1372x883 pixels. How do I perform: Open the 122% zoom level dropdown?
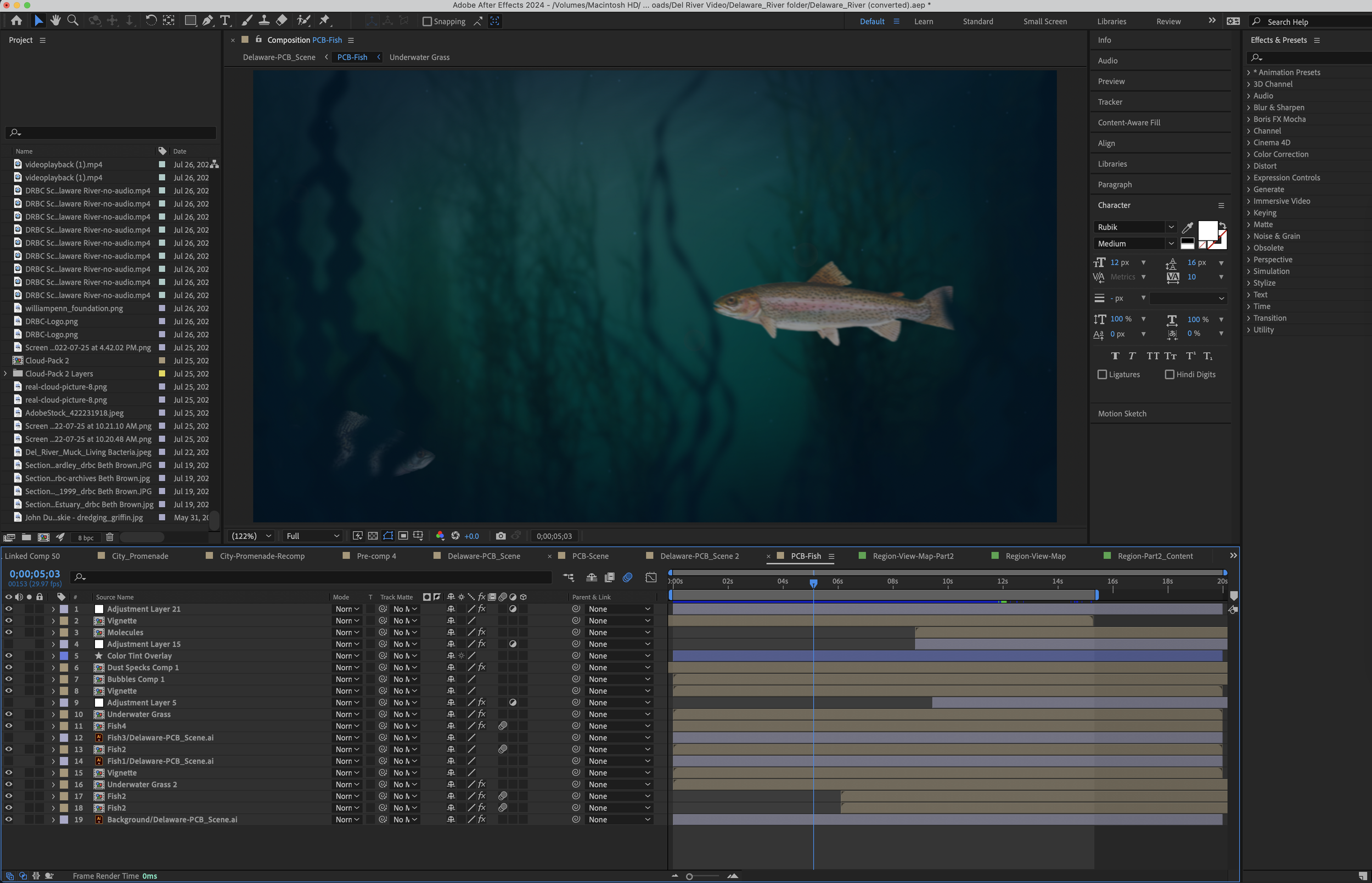(250, 536)
